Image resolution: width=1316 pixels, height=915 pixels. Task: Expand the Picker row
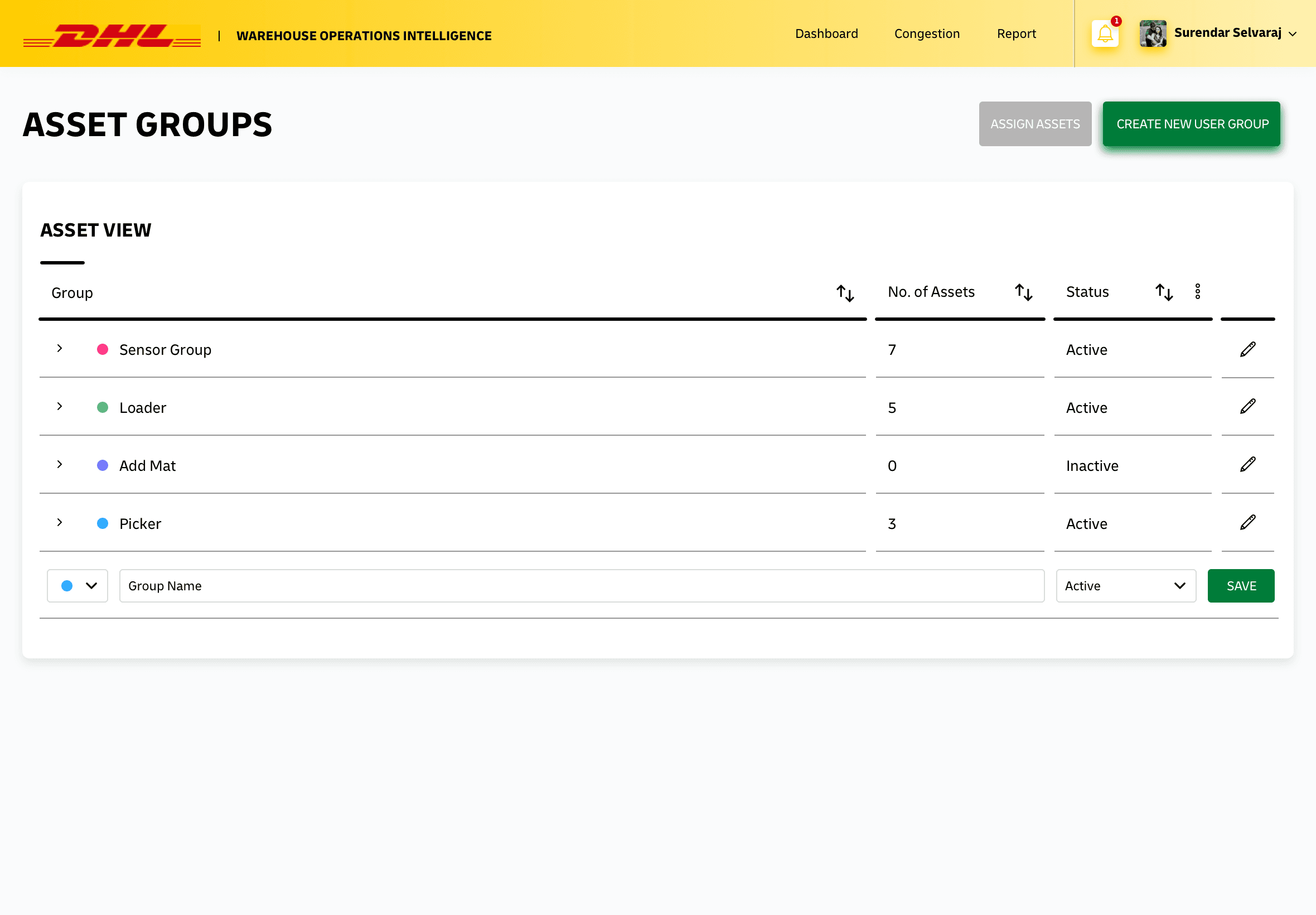pos(60,522)
